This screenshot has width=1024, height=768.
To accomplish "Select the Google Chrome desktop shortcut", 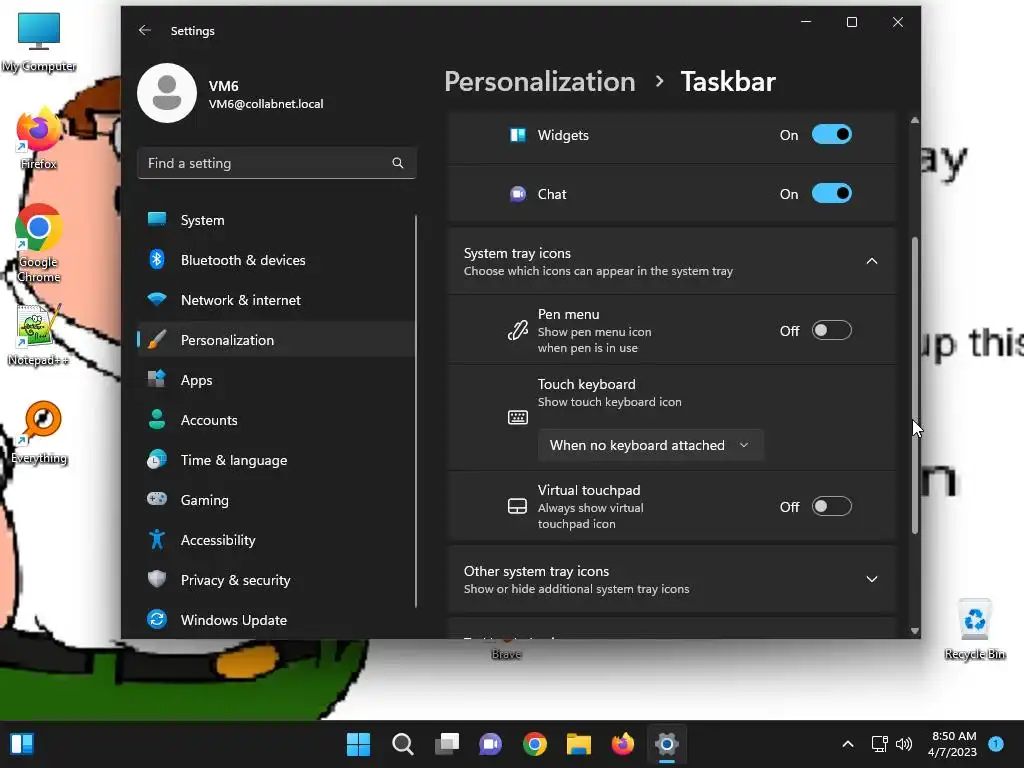I will [39, 244].
